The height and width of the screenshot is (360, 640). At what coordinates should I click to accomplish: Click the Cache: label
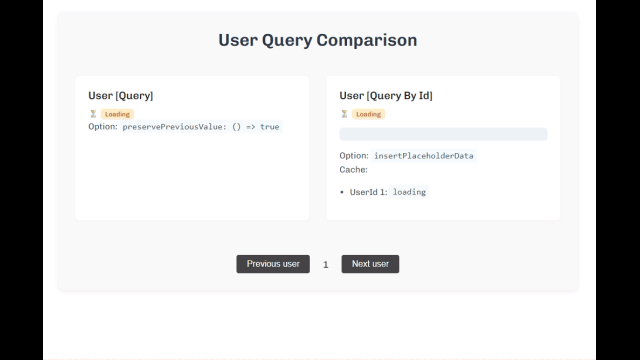pyautogui.click(x=353, y=170)
